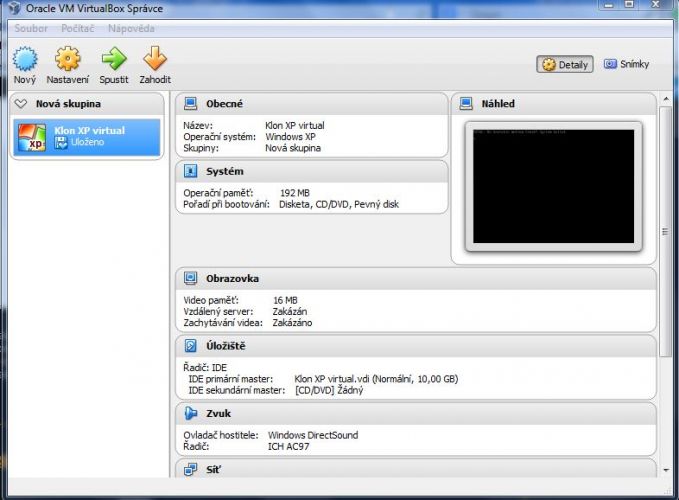Click the 'Nová skupina' value in Obecné
679x500 pixels.
click(x=293, y=148)
